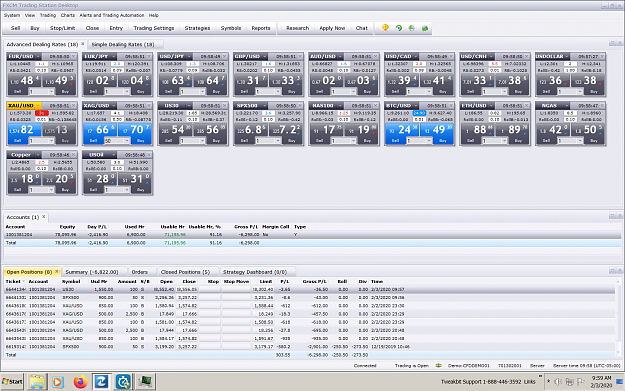Viewport: 625px width, 391px height.
Task: Close the BTC/USD rate tile
Action: point(451,106)
